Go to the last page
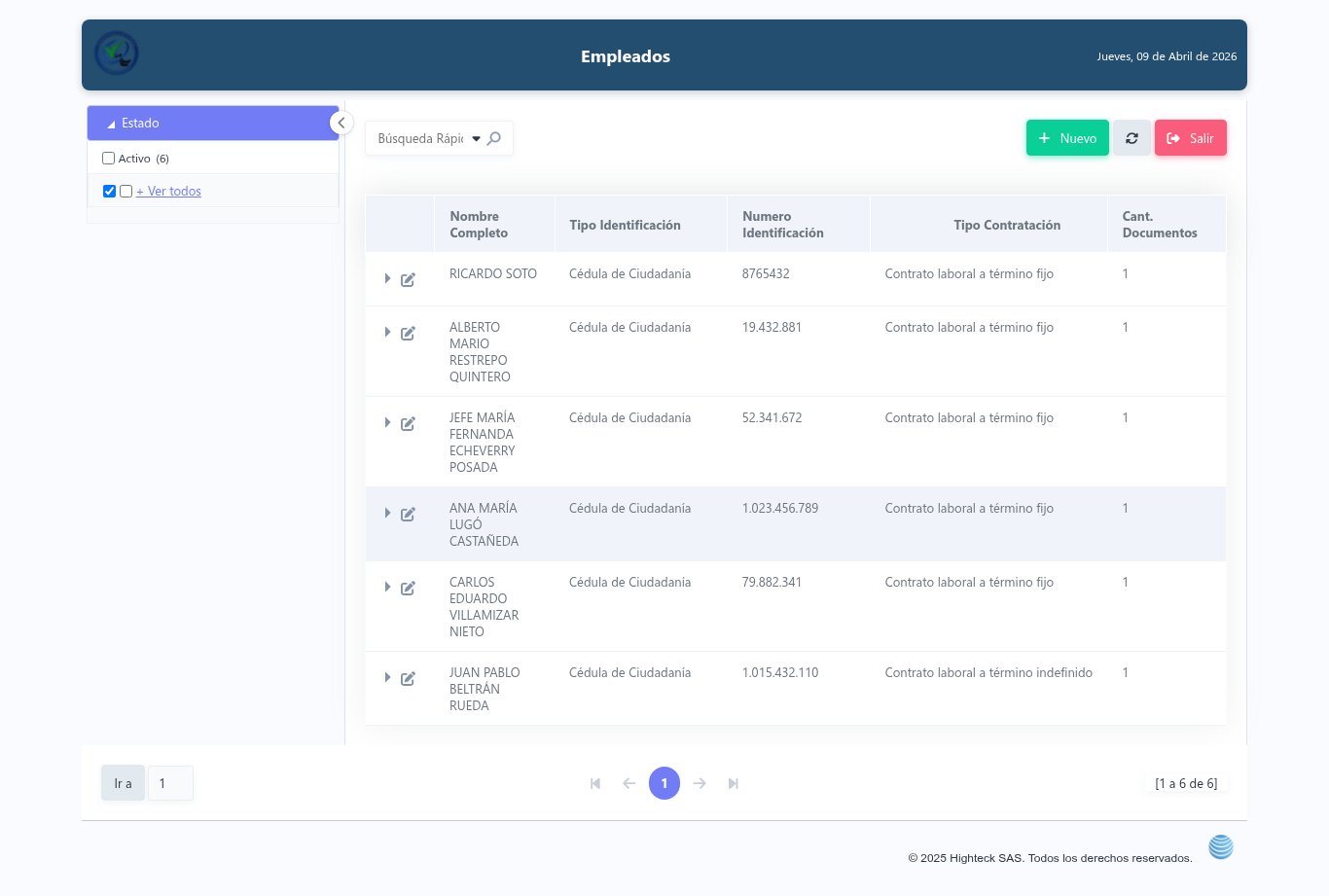Viewport: 1329px width, 896px height. click(x=734, y=783)
